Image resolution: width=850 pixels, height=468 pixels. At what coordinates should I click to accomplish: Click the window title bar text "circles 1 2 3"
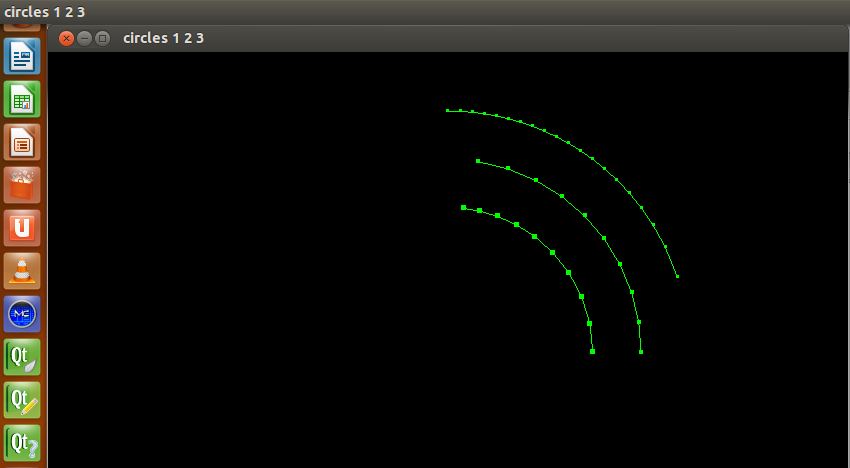[163, 38]
